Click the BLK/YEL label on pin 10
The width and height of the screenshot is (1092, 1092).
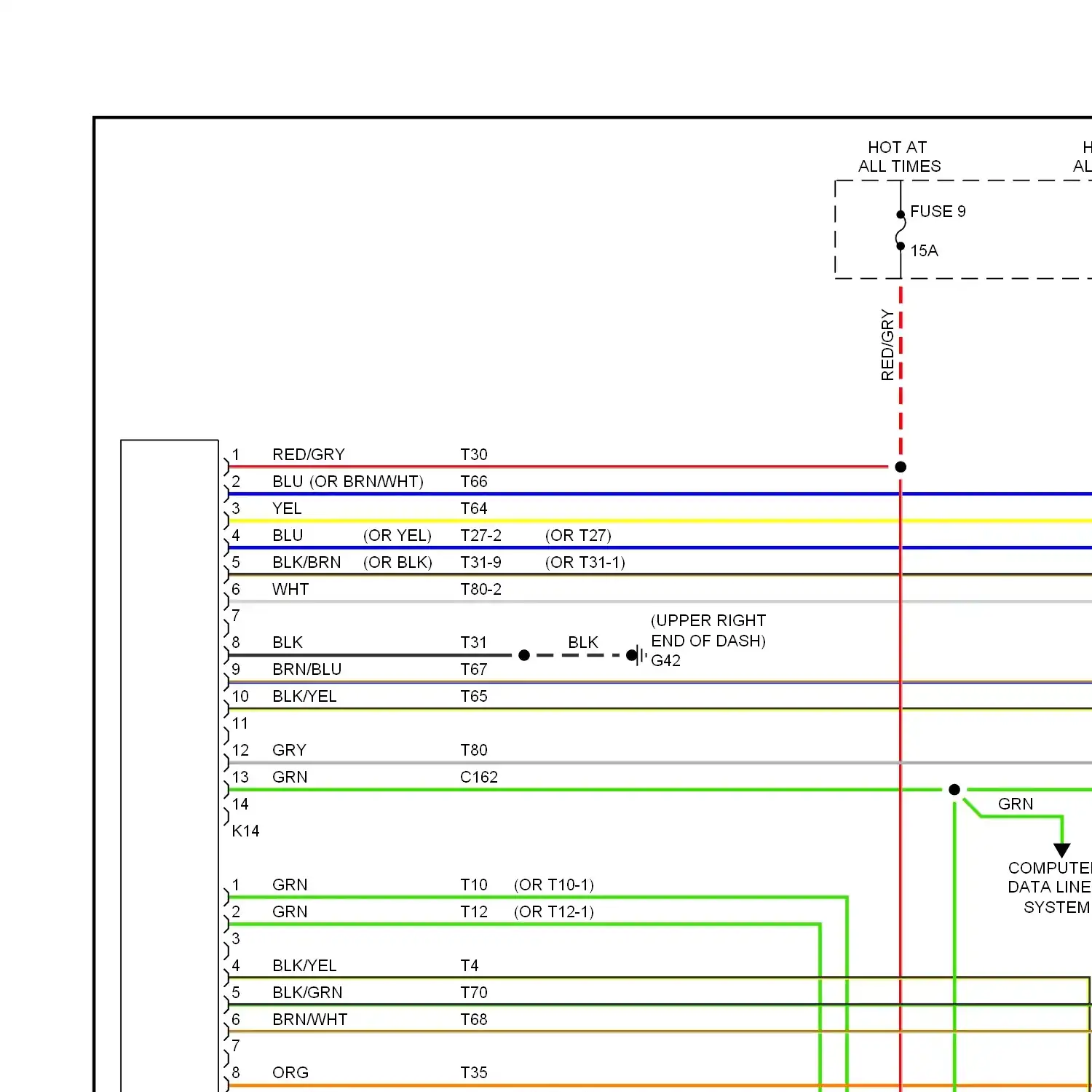tap(304, 696)
